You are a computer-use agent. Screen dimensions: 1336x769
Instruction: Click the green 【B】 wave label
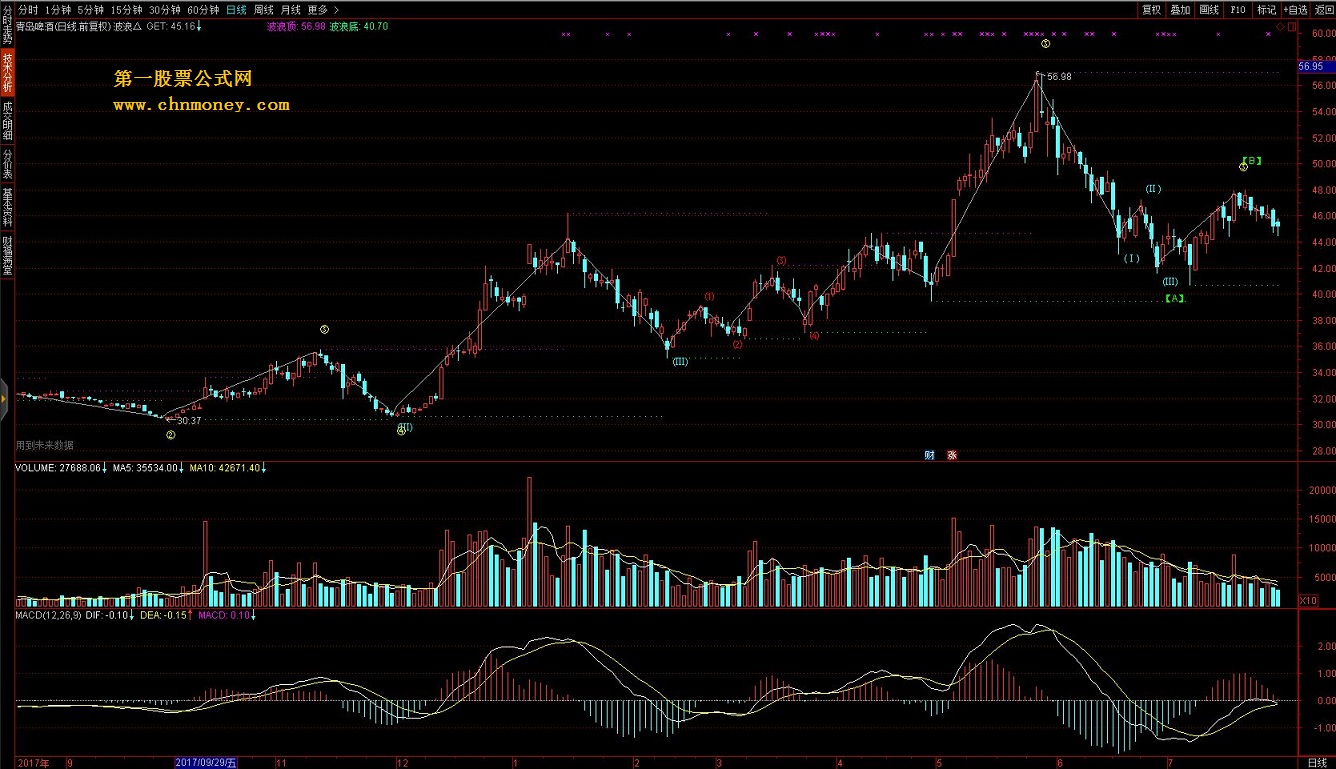1252,160
